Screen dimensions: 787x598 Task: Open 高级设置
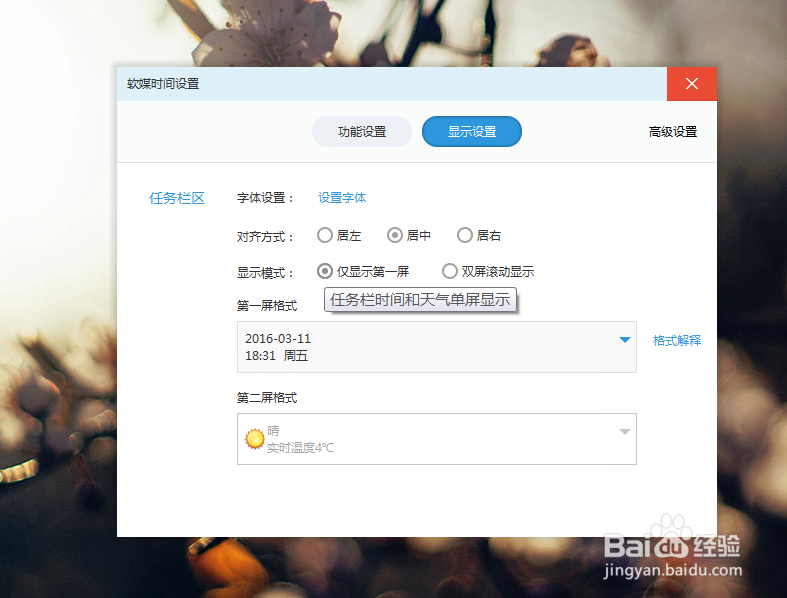click(x=673, y=132)
